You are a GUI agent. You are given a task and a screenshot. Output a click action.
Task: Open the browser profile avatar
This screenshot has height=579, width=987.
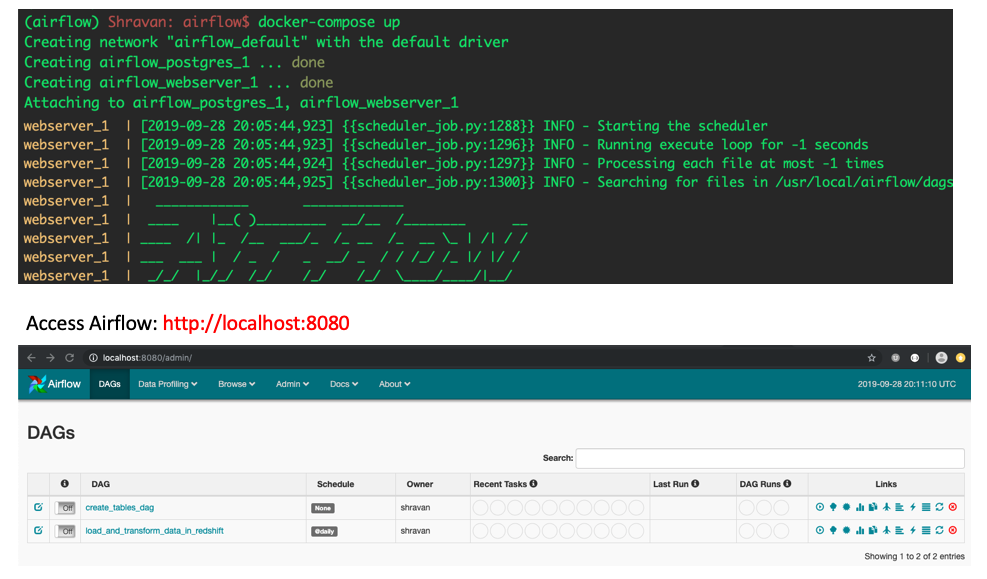coord(942,357)
